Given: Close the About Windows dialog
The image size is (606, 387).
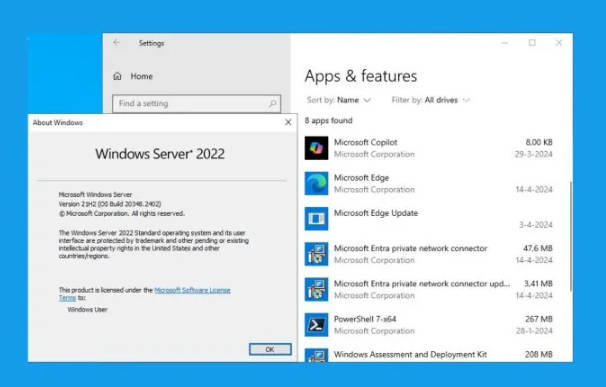Looking at the screenshot, I should (288, 122).
